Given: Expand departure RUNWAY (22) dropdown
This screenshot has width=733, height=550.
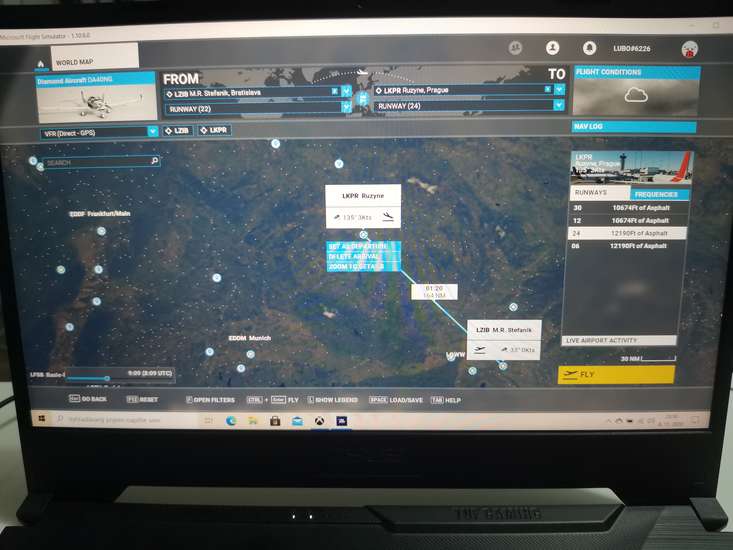Looking at the screenshot, I should (x=346, y=107).
